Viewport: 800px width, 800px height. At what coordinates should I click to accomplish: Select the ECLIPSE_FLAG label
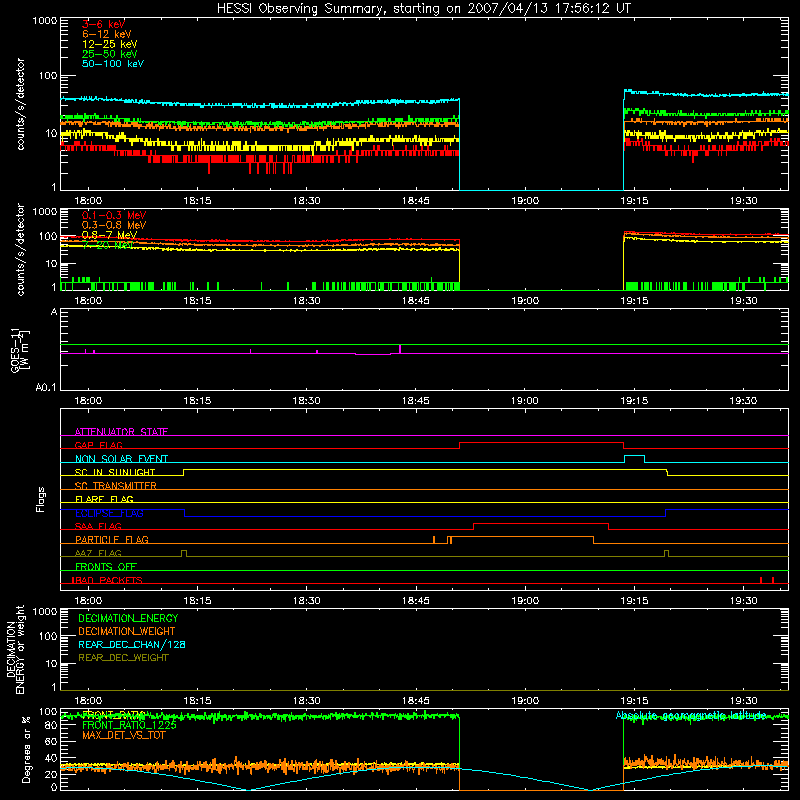[109, 513]
